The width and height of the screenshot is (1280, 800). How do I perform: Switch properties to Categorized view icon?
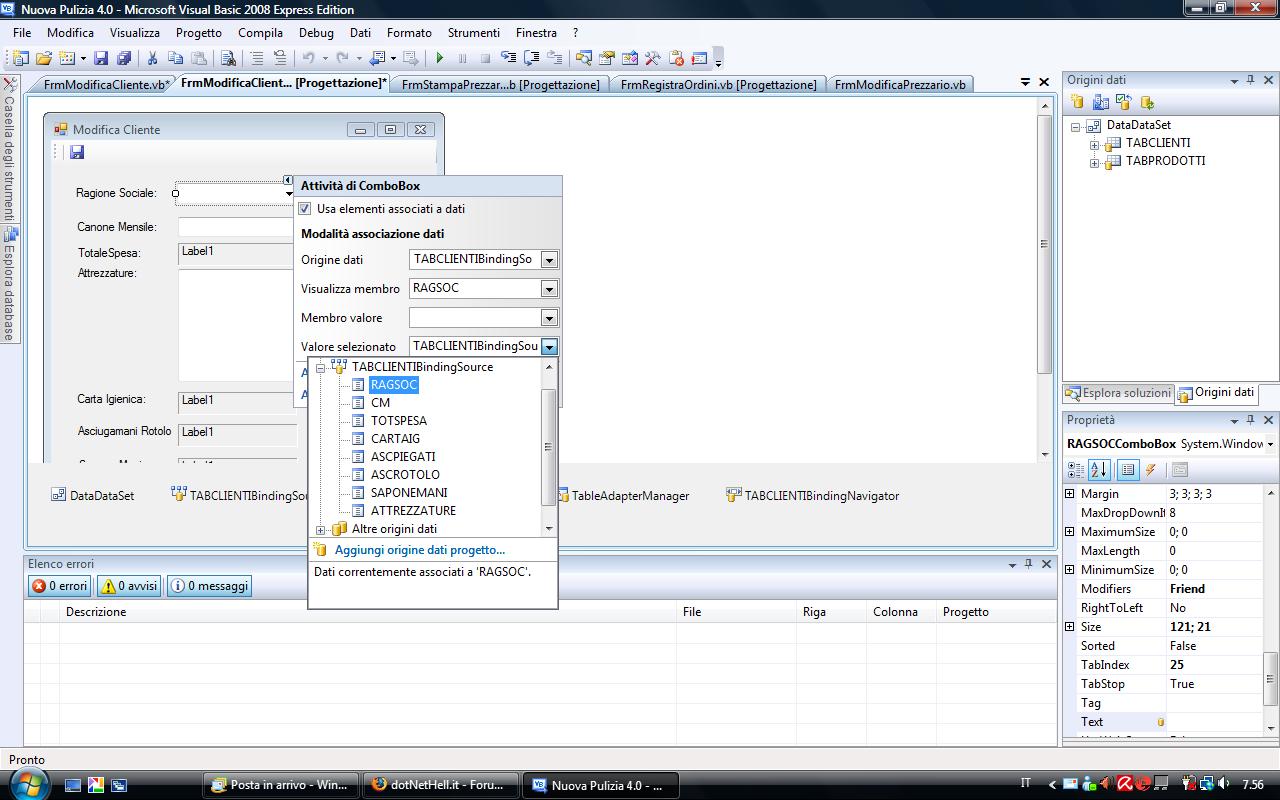tap(1076, 470)
